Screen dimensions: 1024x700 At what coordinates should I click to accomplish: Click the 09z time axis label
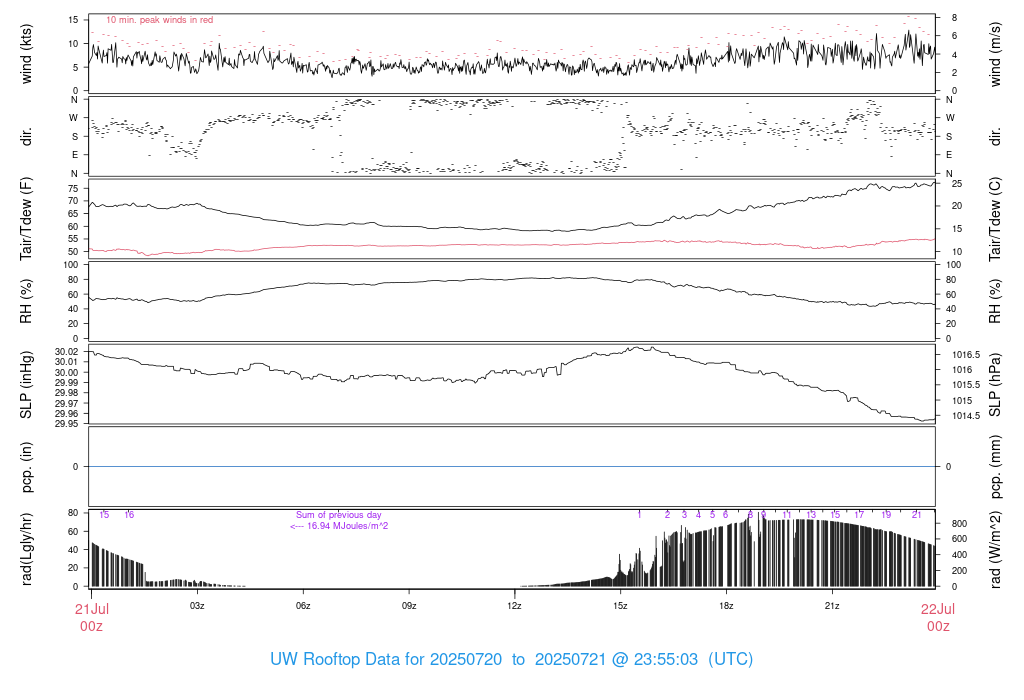[409, 606]
